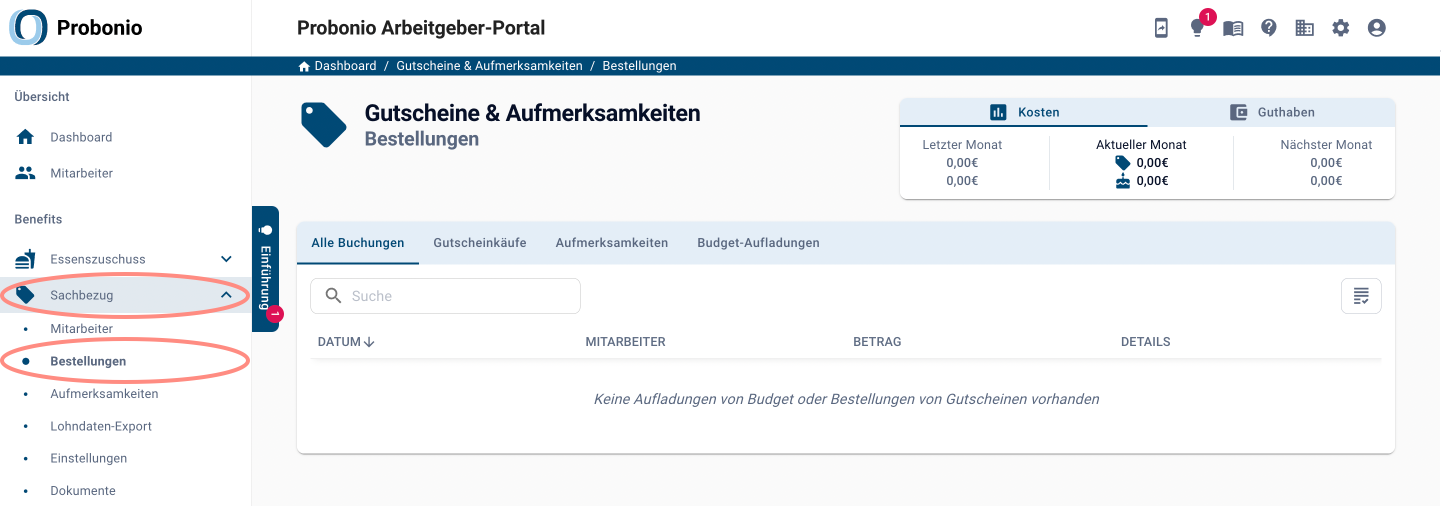1441x506 pixels.
Task: Open the mobile app icon in header
Action: 1161,28
